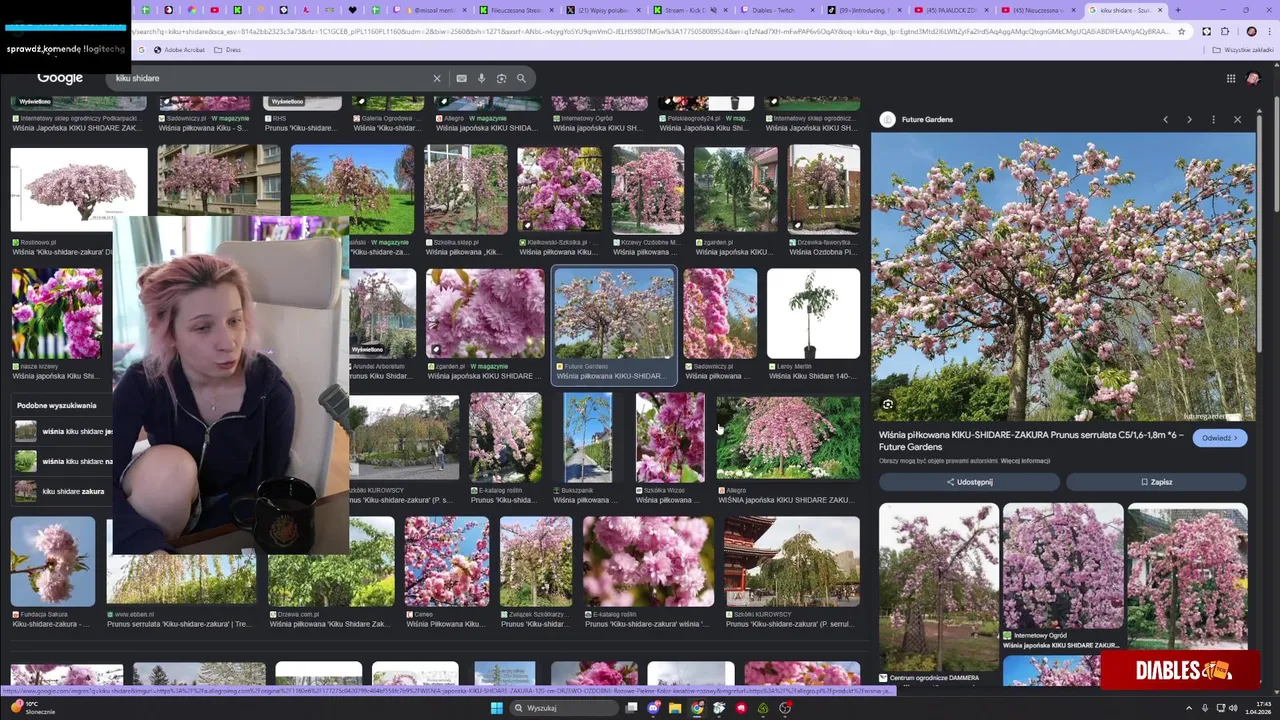Viewport: 1280px width, 720px height.
Task: Open the Ceneo pink blossom thumbnail
Action: pos(447,561)
